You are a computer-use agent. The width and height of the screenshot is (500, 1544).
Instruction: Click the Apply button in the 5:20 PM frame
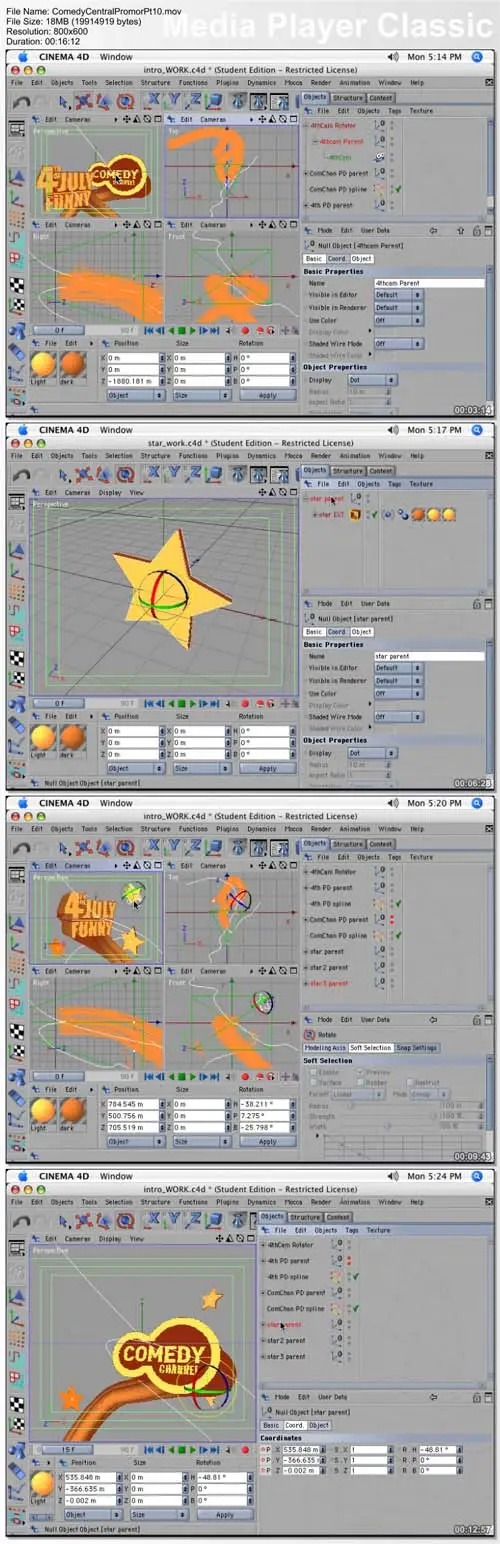point(267,1141)
